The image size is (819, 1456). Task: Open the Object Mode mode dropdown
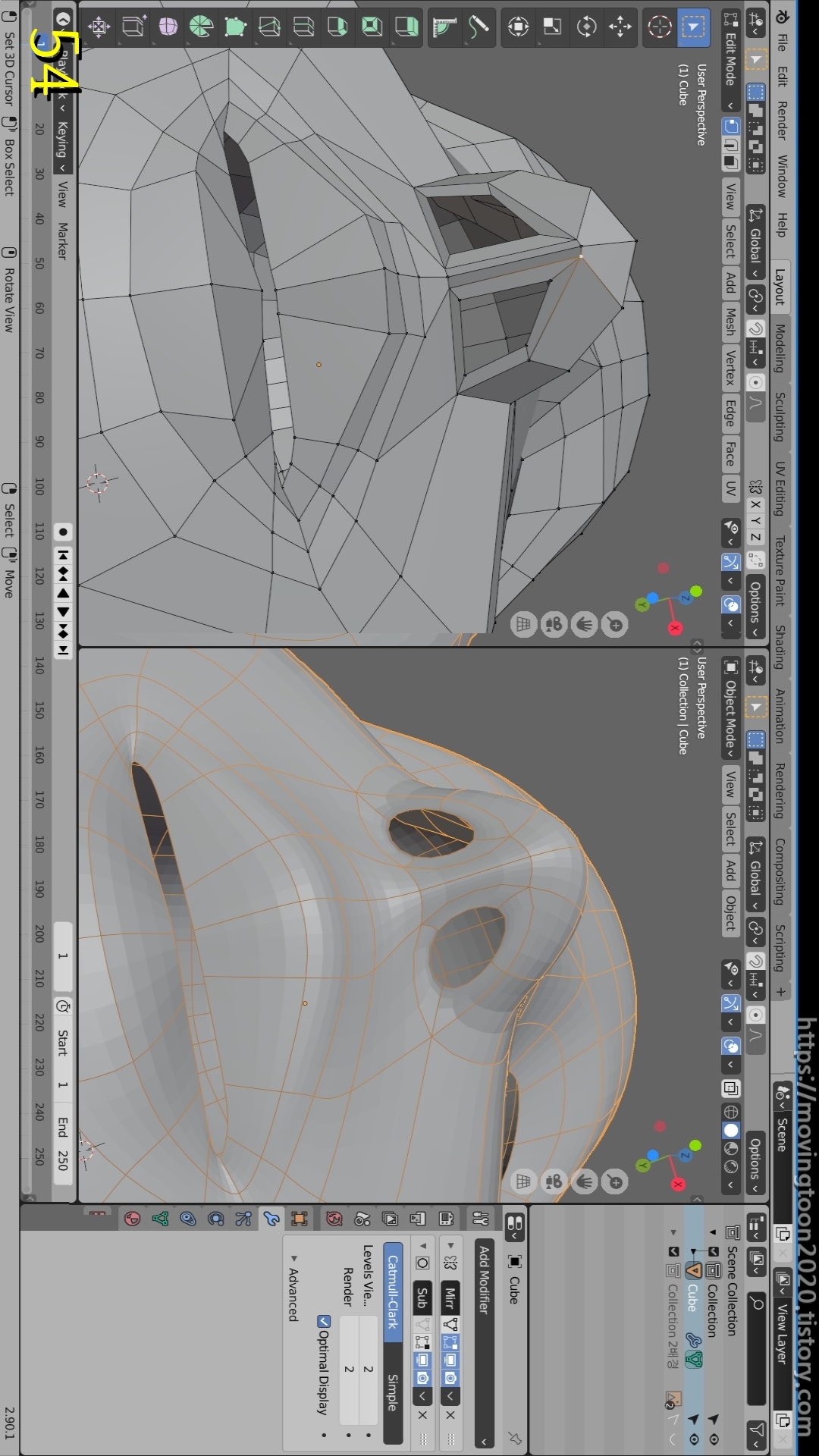(731, 709)
